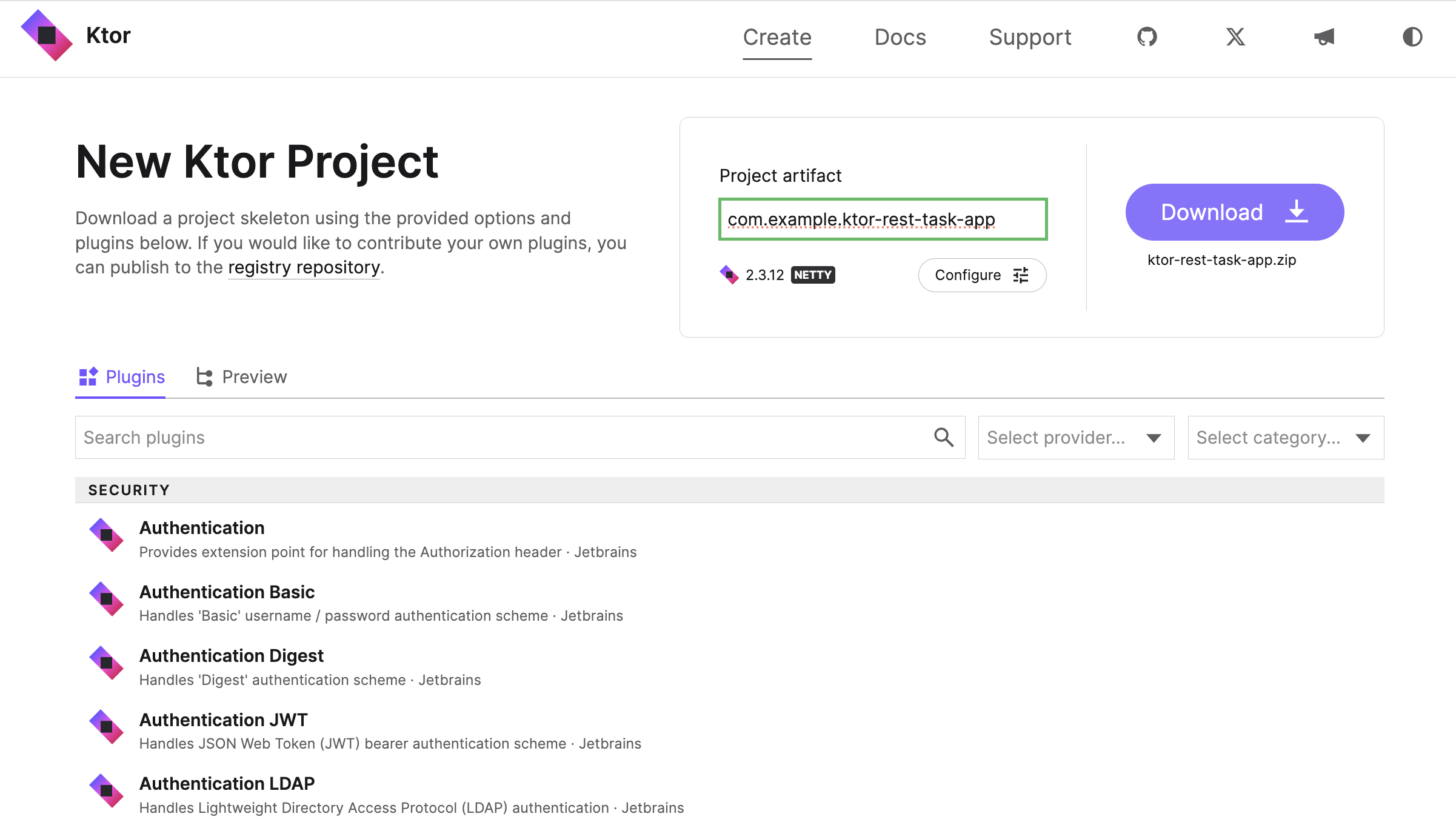
Task: Click the registry repository link
Action: coord(303,267)
